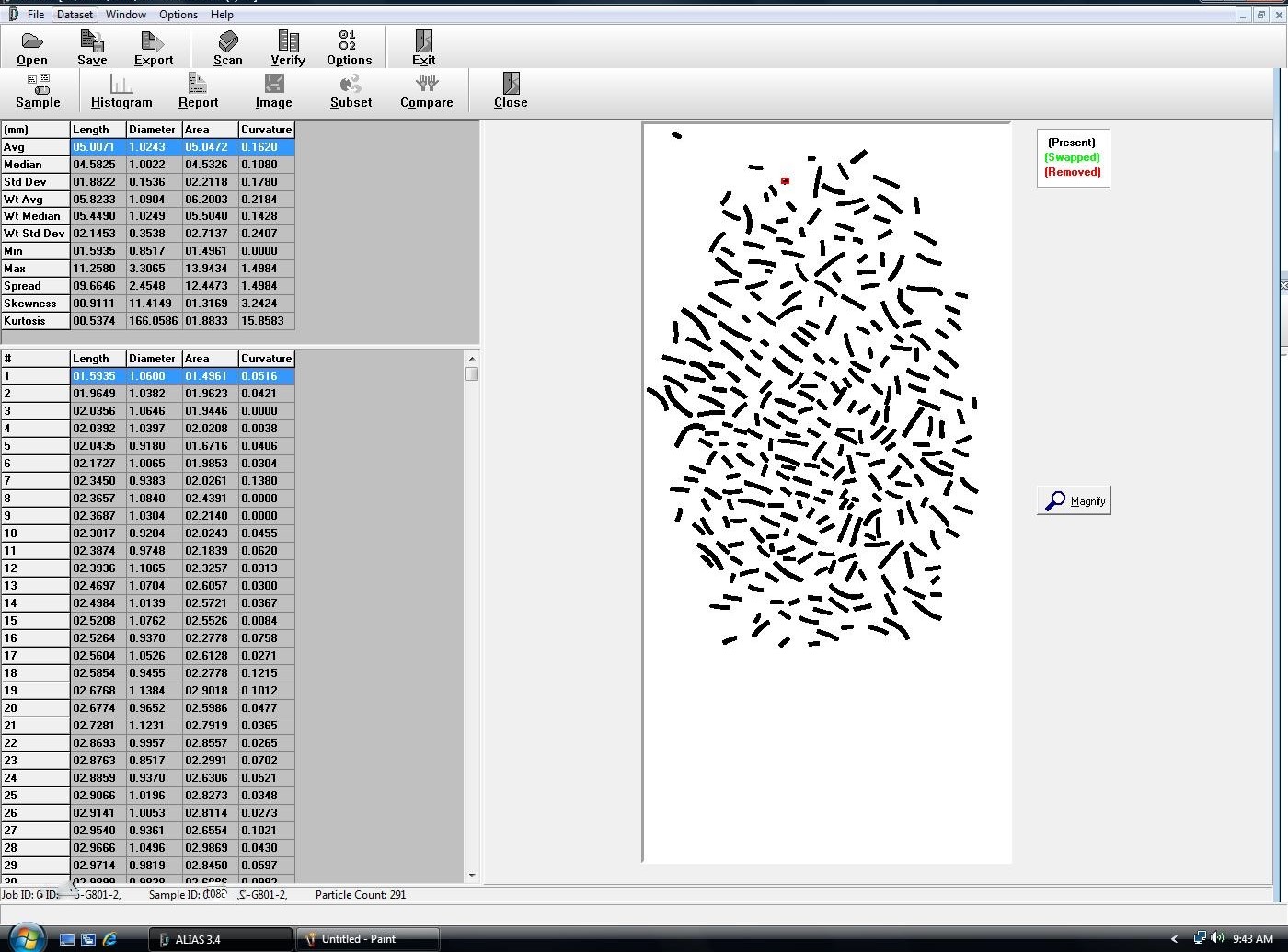Open the Dataset menu
This screenshot has height=952, width=1288.
point(75,15)
